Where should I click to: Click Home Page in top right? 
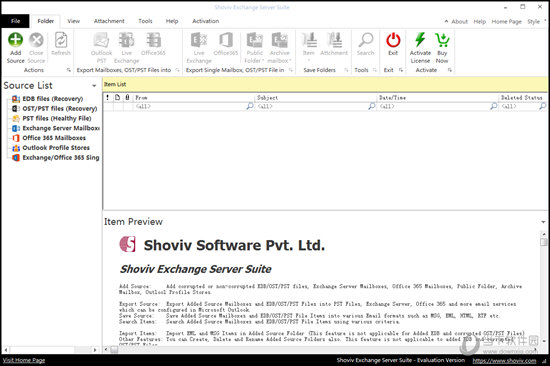[x=507, y=21]
